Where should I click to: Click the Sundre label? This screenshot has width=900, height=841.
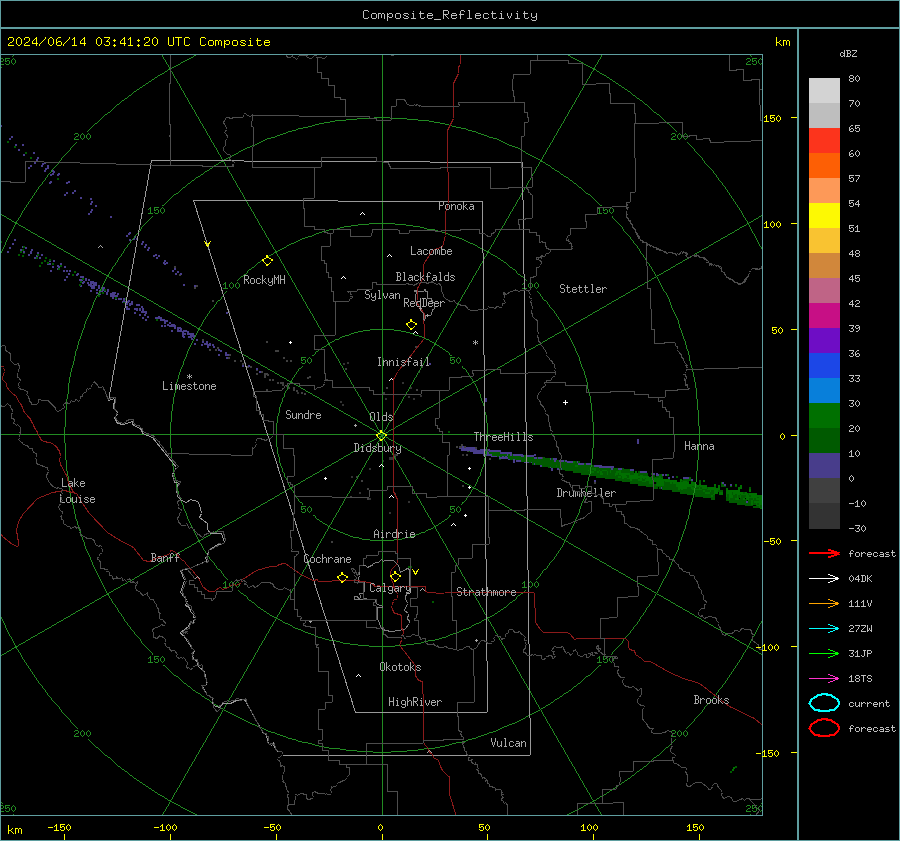click(x=303, y=415)
